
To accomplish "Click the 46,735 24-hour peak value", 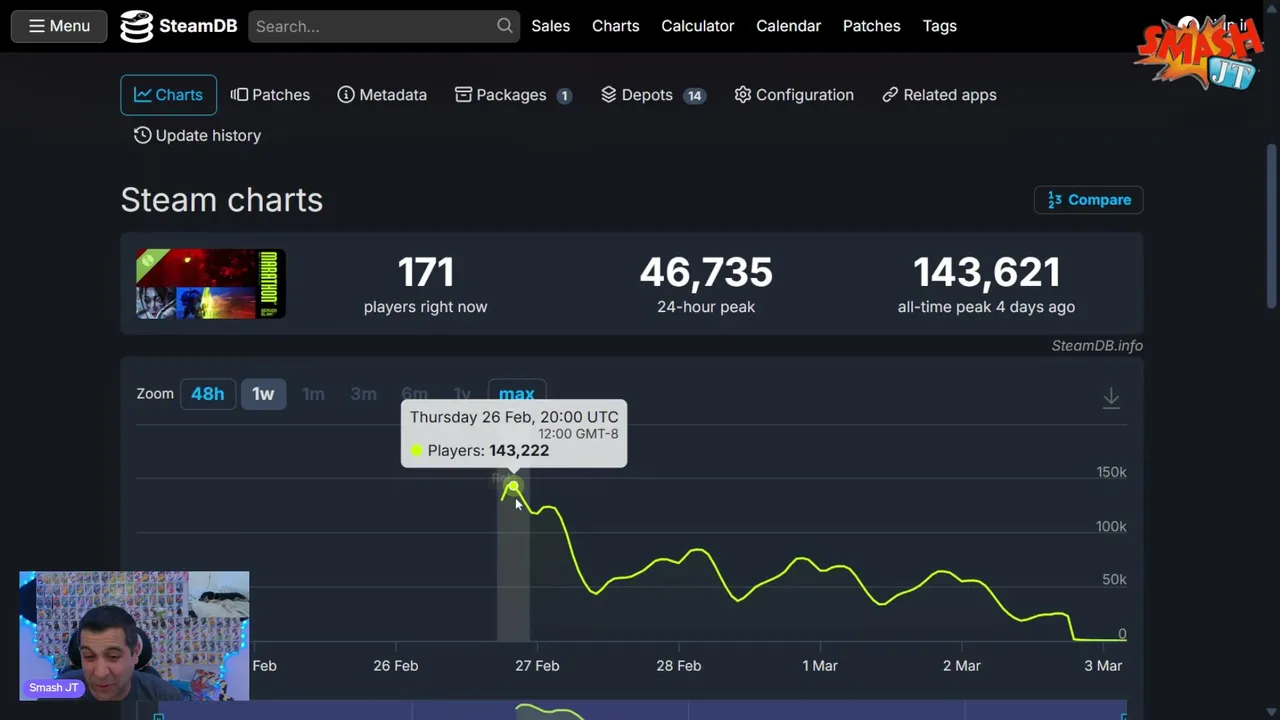I will tap(706, 272).
